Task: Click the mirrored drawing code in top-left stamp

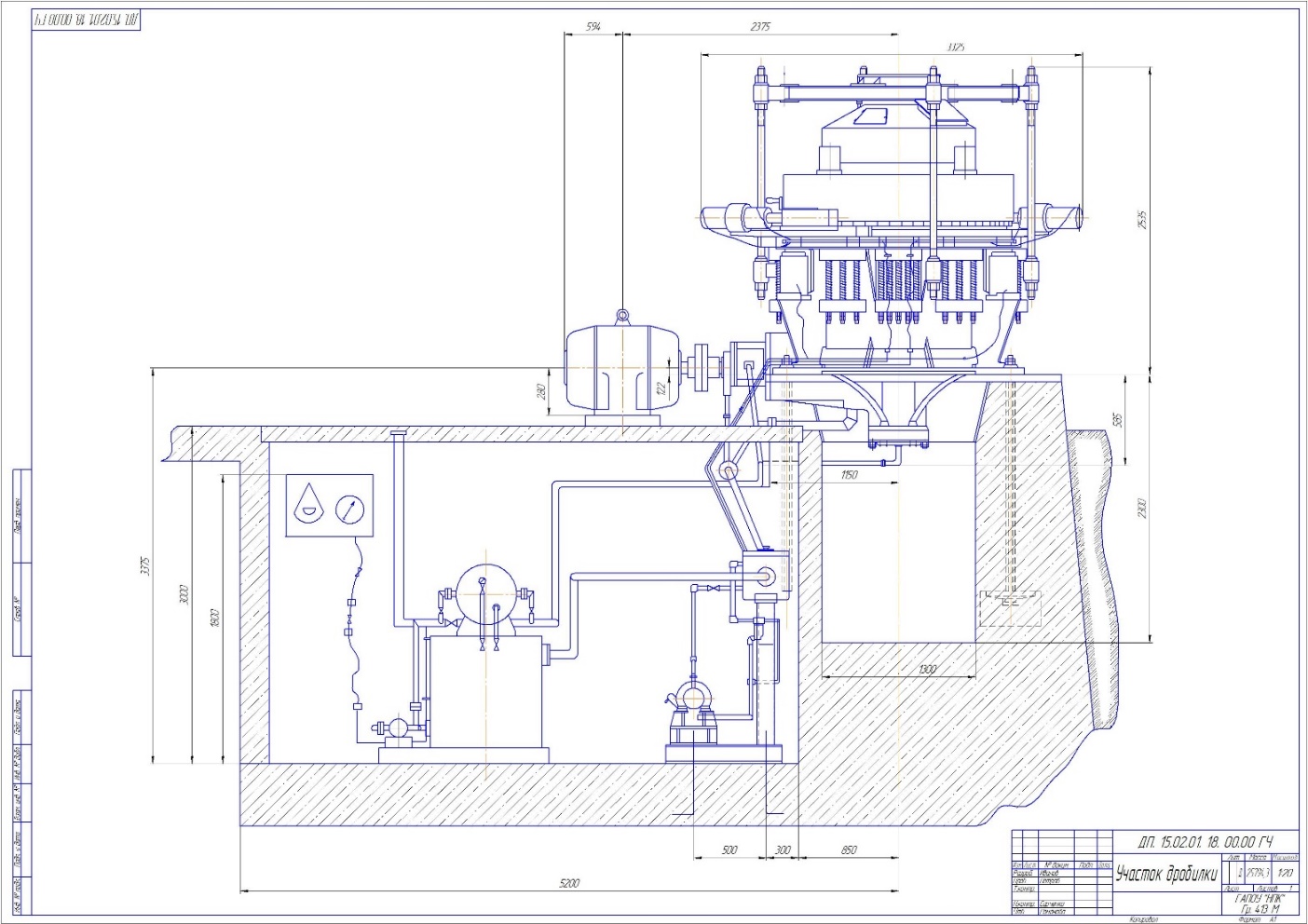Action: coord(87,20)
